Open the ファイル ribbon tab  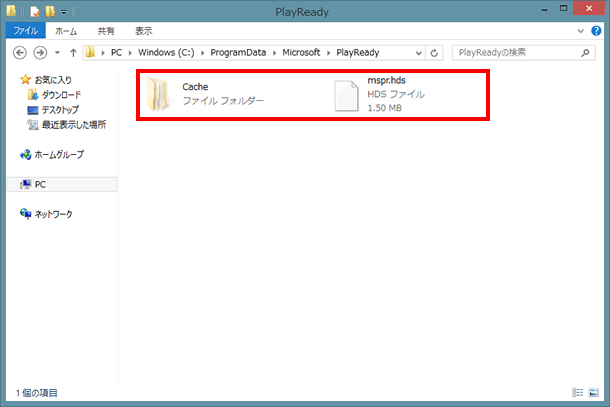click(x=26, y=31)
